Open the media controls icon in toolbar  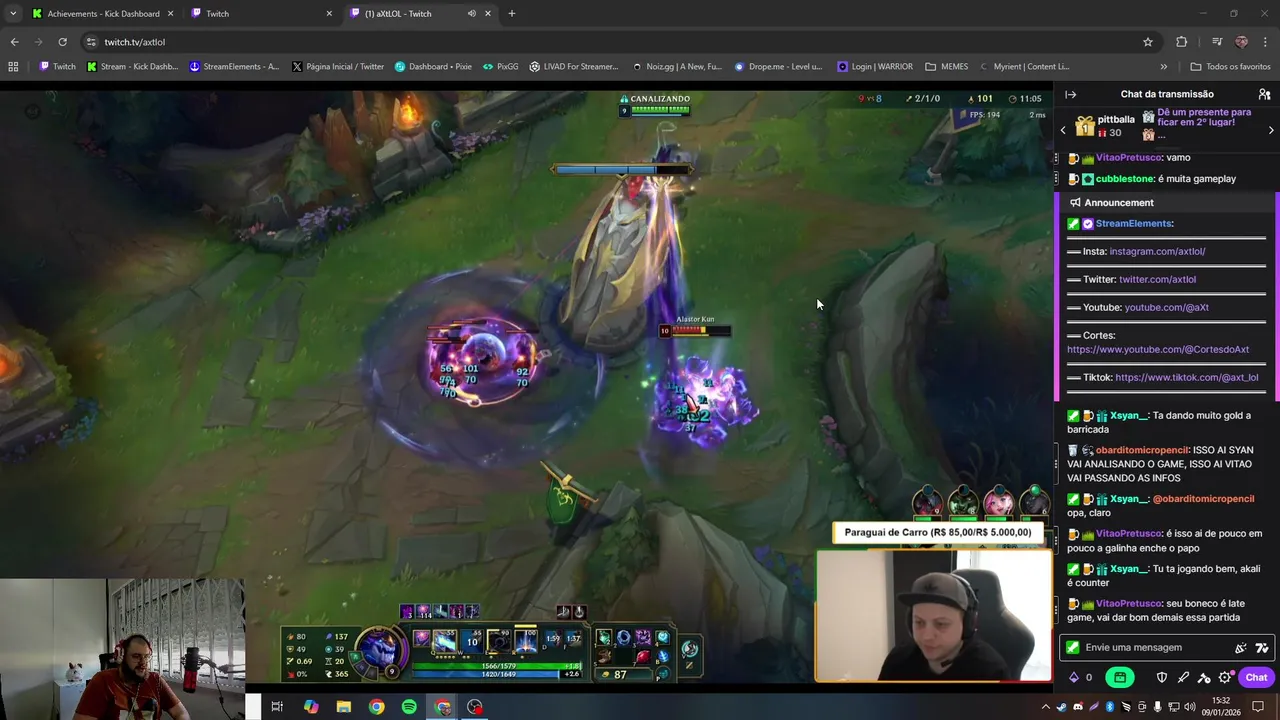tap(1217, 42)
